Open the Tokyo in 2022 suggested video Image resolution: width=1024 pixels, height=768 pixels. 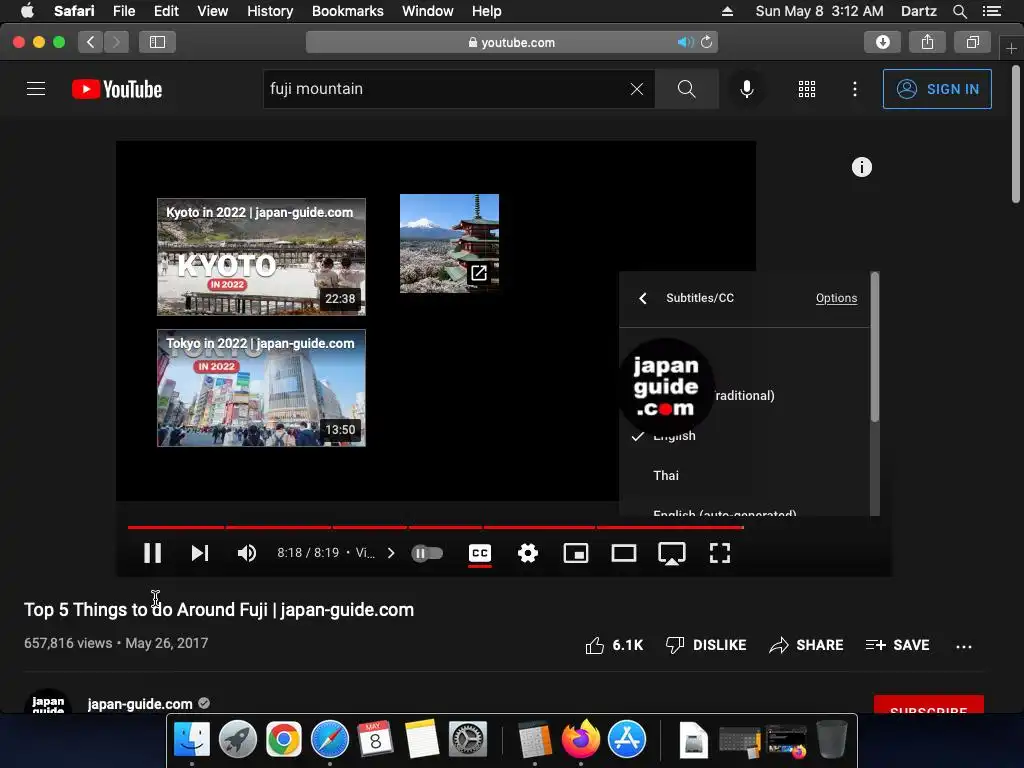261,388
